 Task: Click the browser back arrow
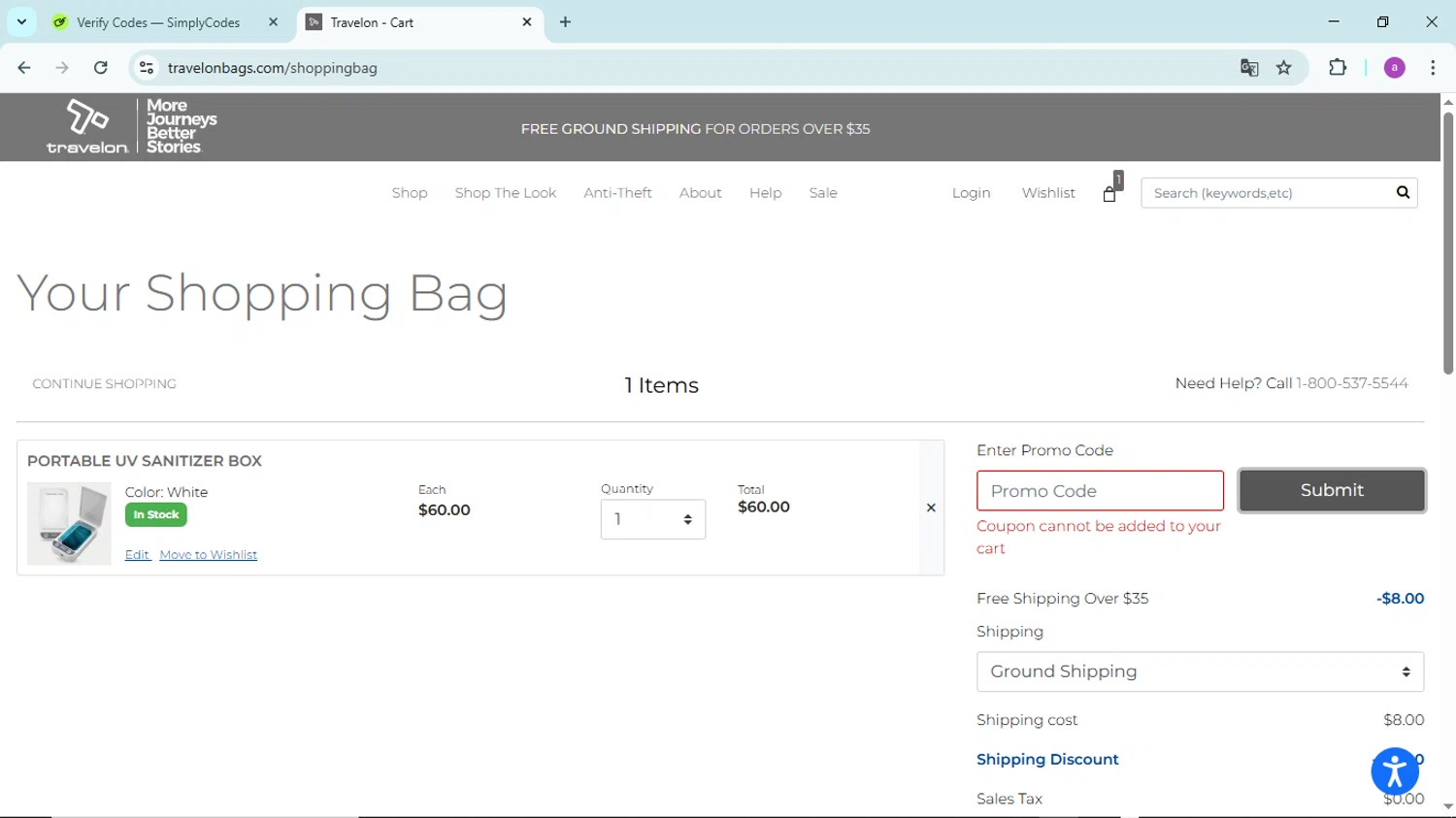point(24,68)
